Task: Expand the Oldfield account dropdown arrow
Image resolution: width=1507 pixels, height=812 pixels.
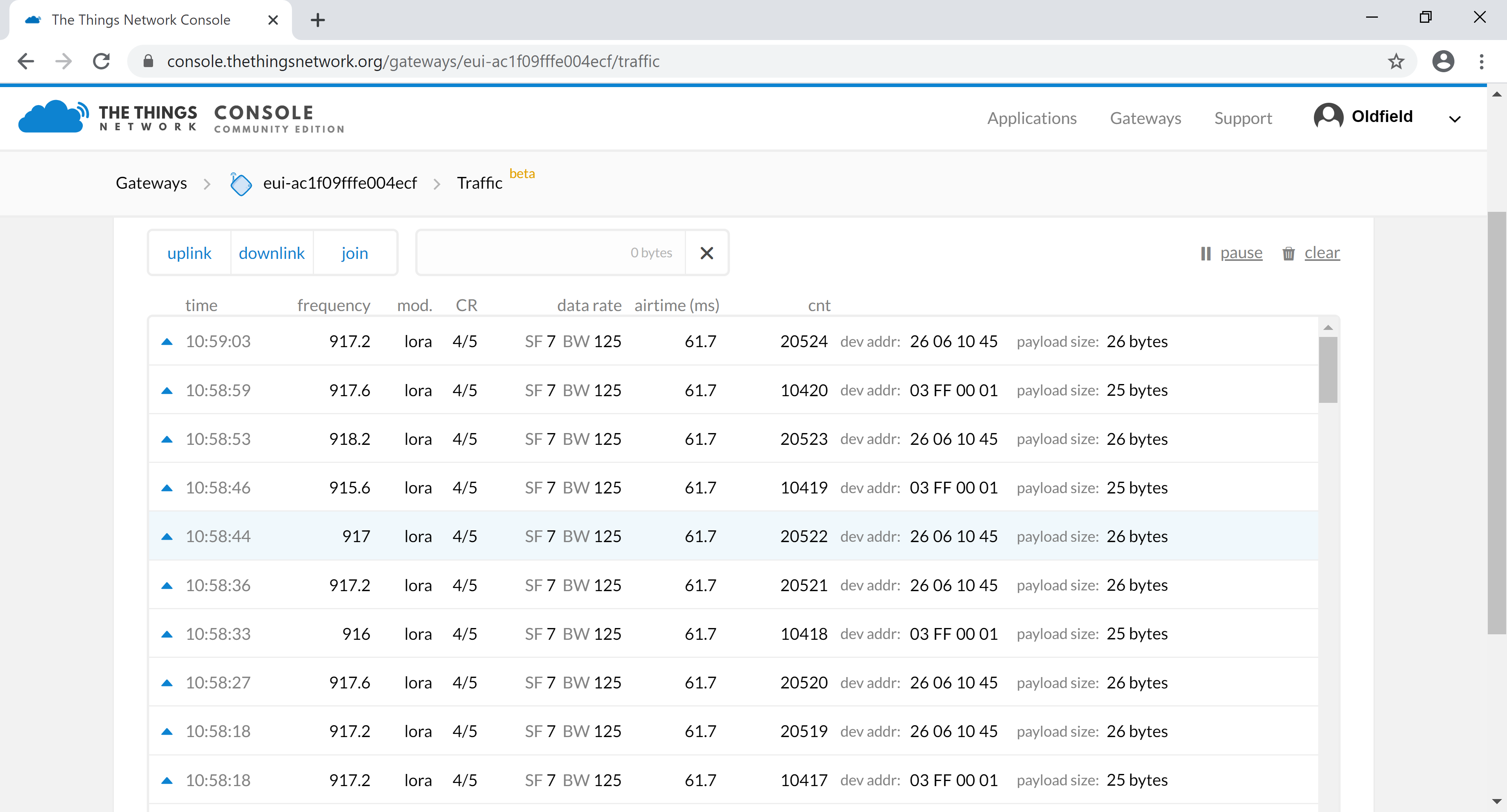Action: [1454, 119]
